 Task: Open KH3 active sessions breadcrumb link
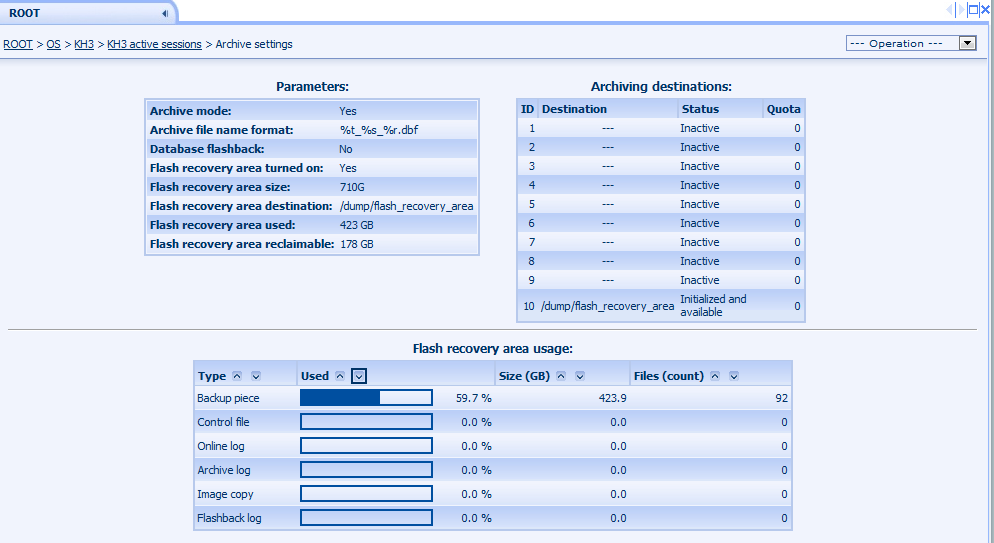pyautogui.click(x=154, y=44)
